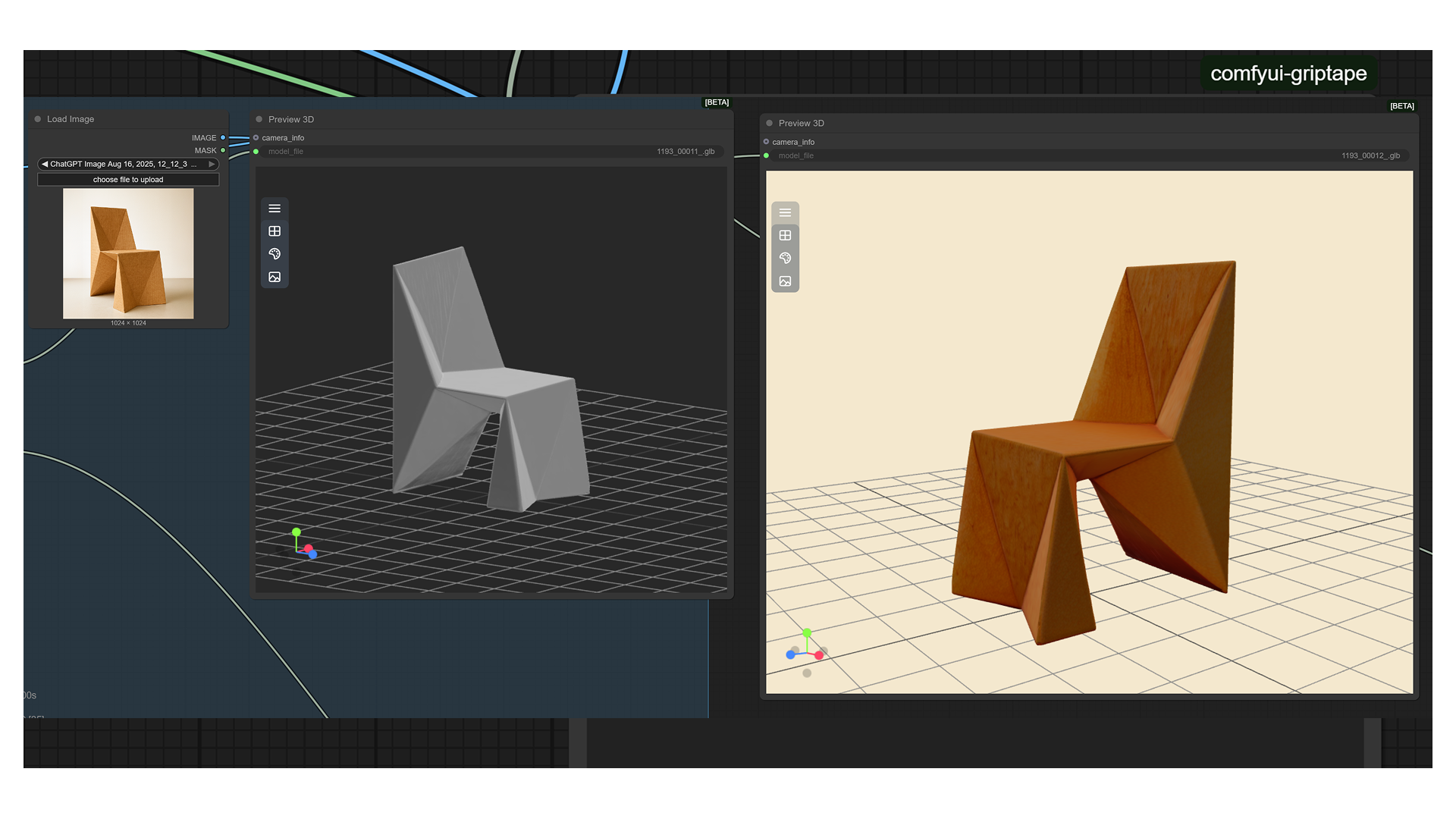Toggle grid icon in left Preview 3D viewer
Viewport: 1456px width, 819px height.
click(x=275, y=231)
